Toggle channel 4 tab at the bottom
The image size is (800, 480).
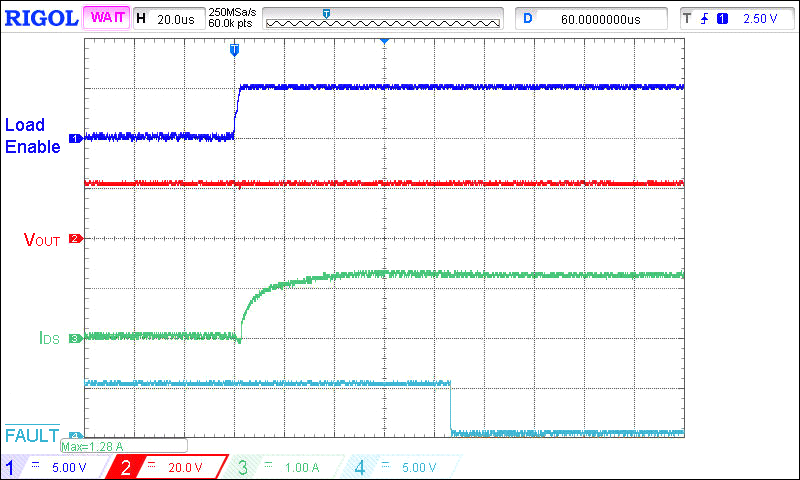pyautogui.click(x=400, y=467)
